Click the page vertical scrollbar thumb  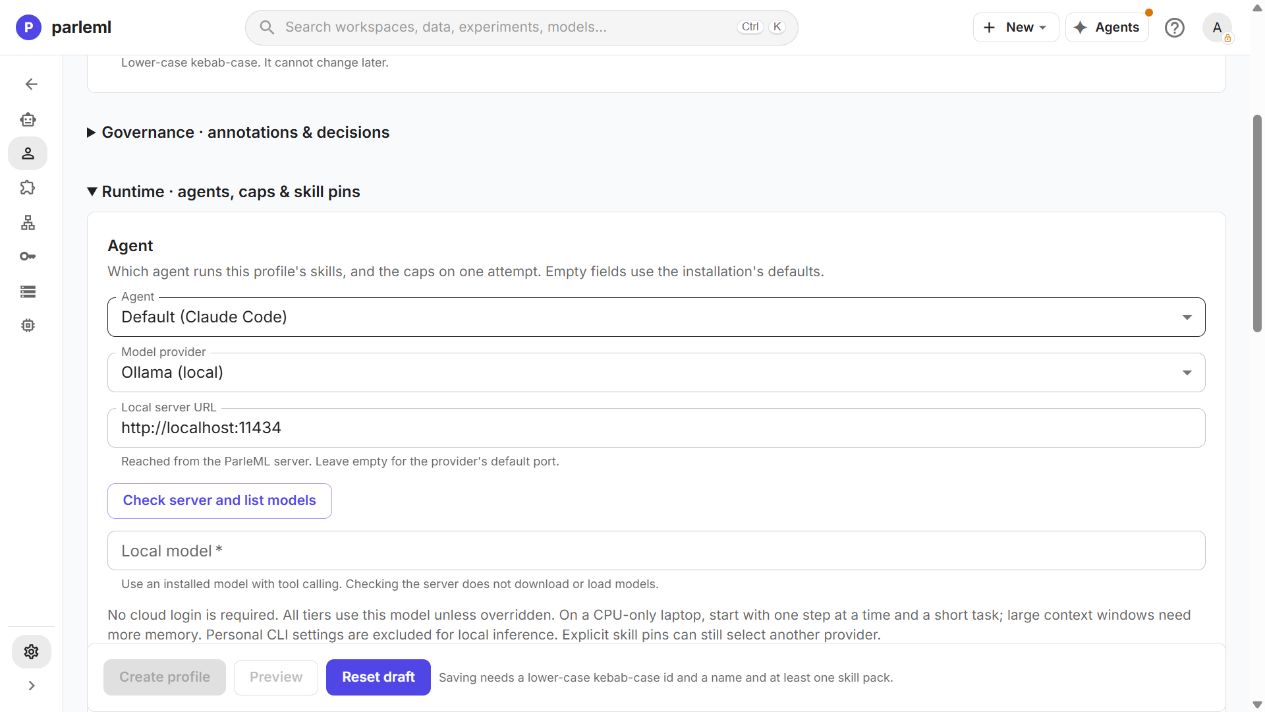tap(1257, 222)
